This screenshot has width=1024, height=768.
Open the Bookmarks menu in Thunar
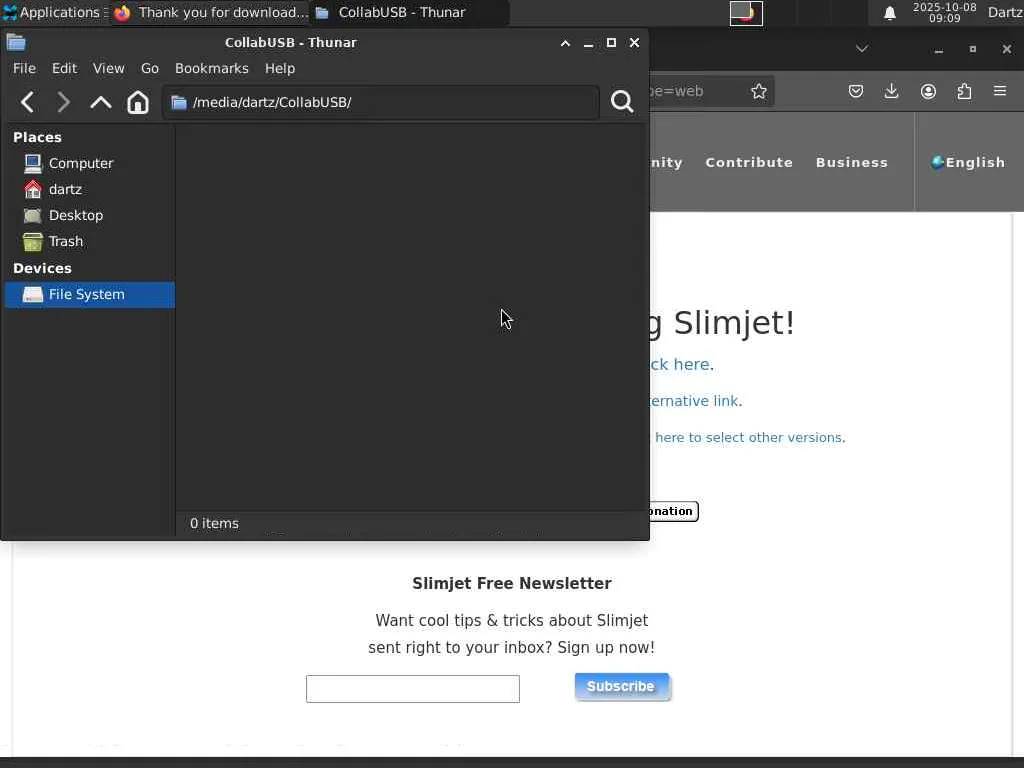(x=212, y=69)
